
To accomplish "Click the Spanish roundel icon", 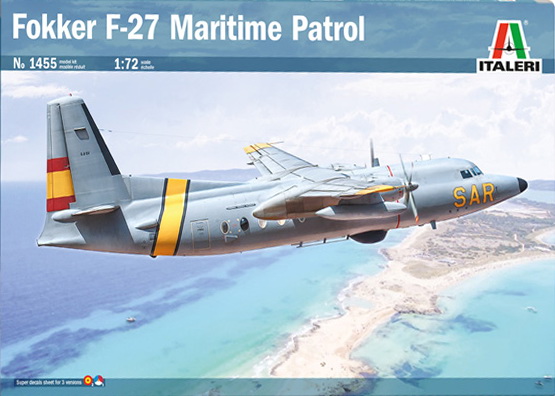I will [88, 381].
